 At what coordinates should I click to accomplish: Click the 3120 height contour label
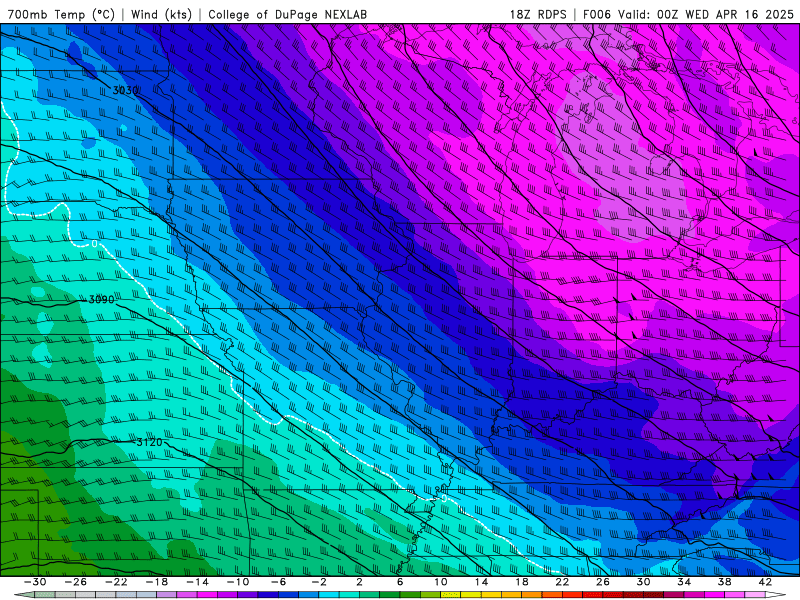pos(149,442)
